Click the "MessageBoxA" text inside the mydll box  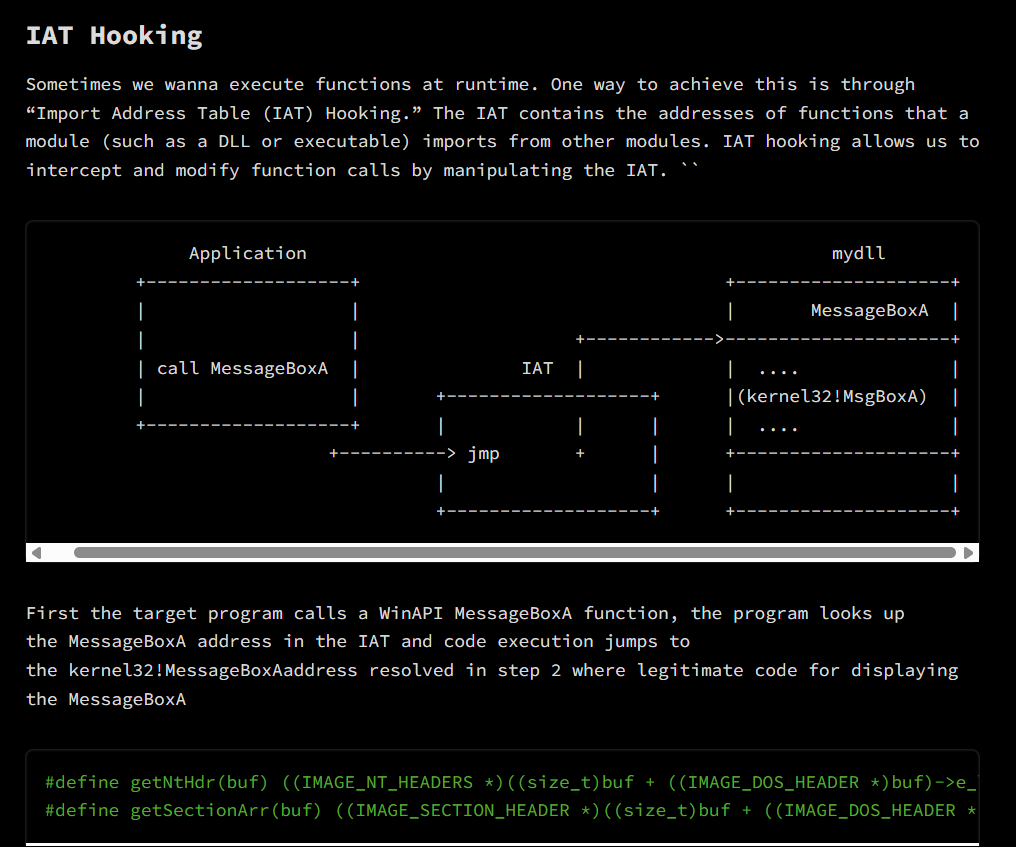[870, 310]
